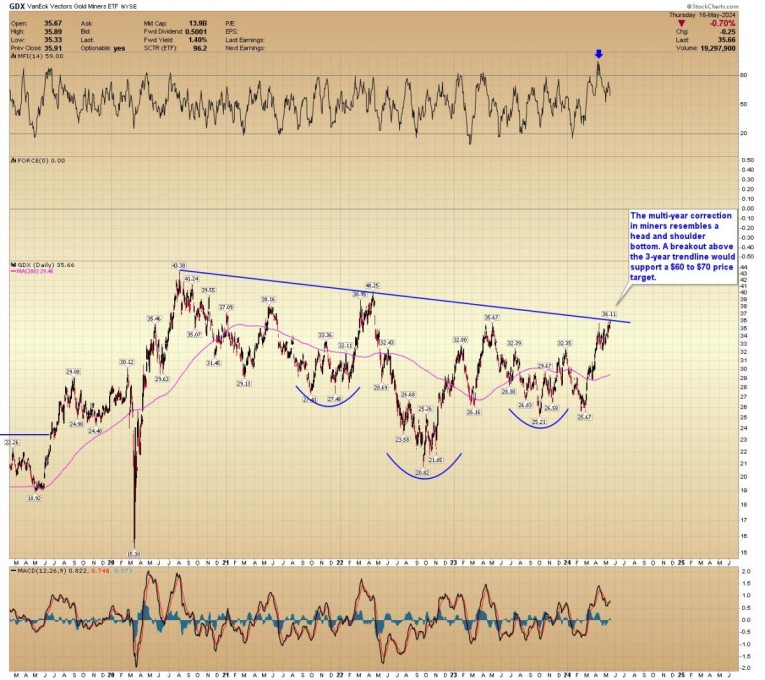Viewport: 765px width, 680px height.
Task: Click the GDX ticker symbol title
Action: (18, 6)
